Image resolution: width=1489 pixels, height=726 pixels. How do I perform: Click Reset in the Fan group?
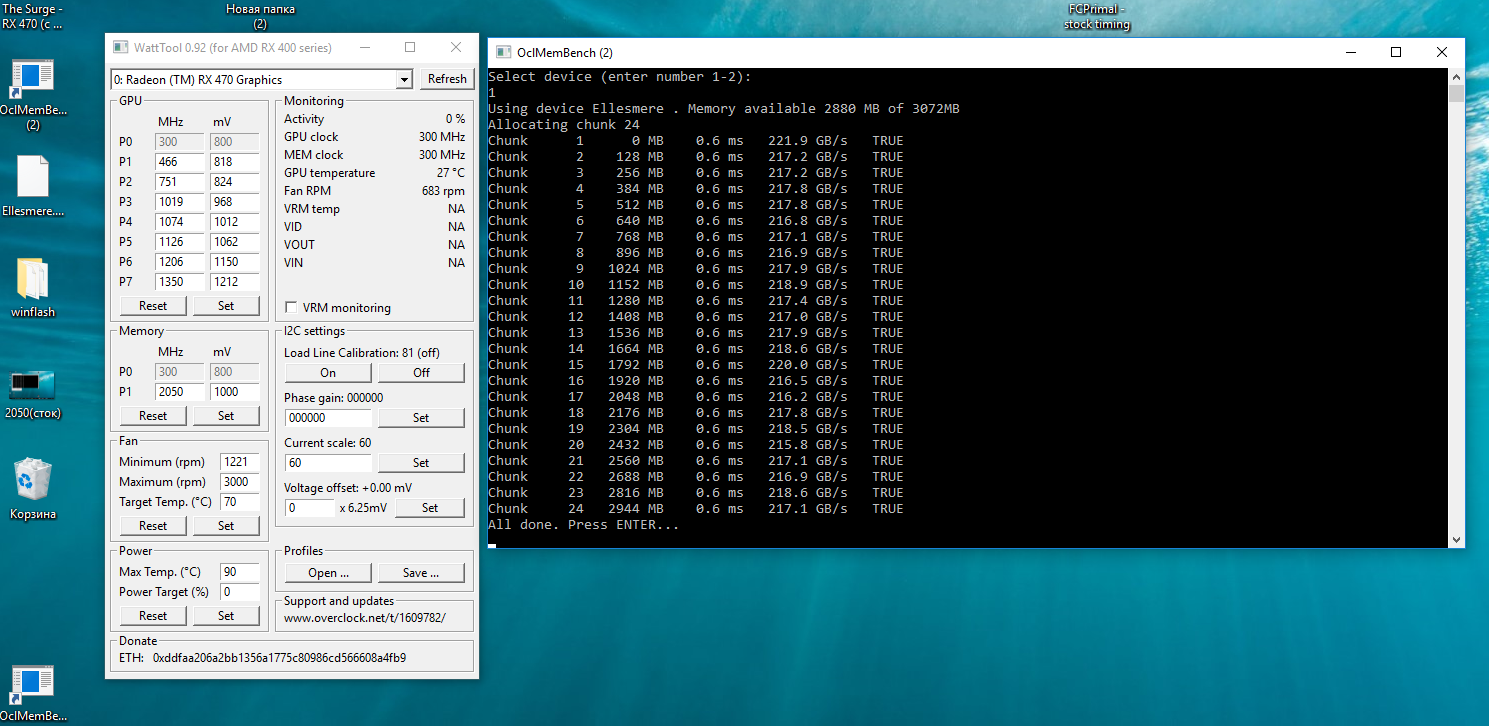153,526
